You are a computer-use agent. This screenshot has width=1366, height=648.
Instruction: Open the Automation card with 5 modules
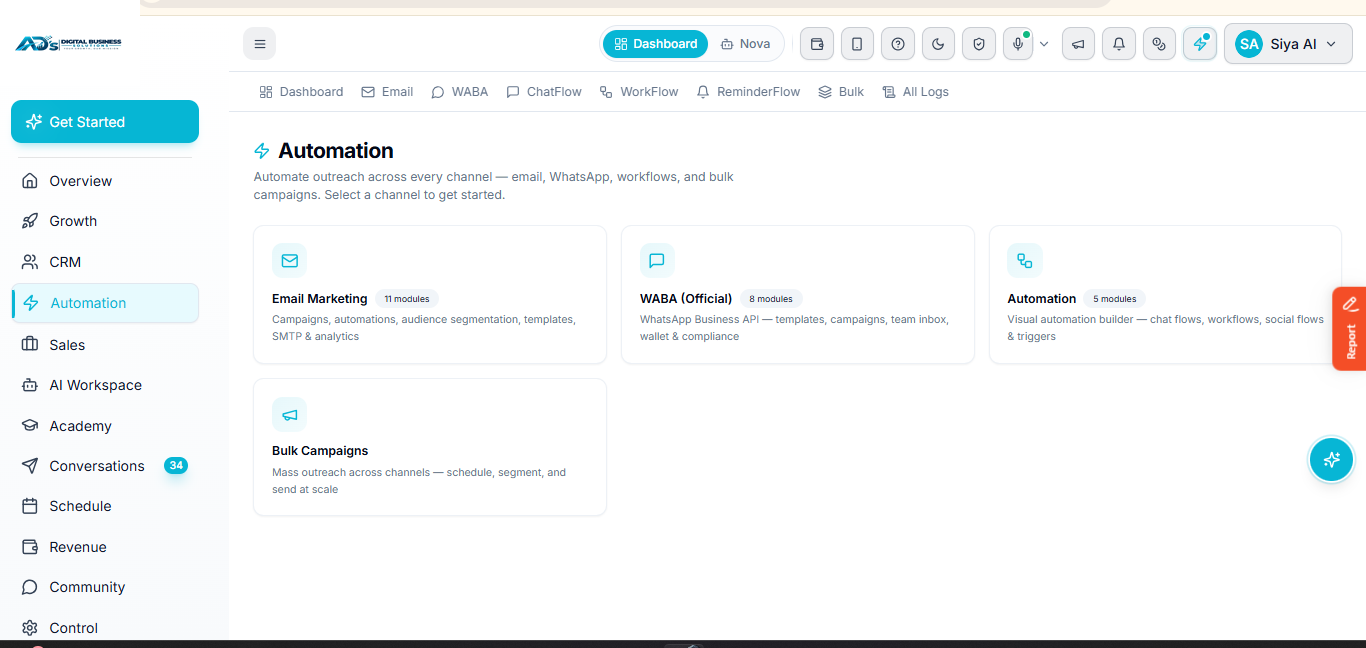click(x=1165, y=294)
